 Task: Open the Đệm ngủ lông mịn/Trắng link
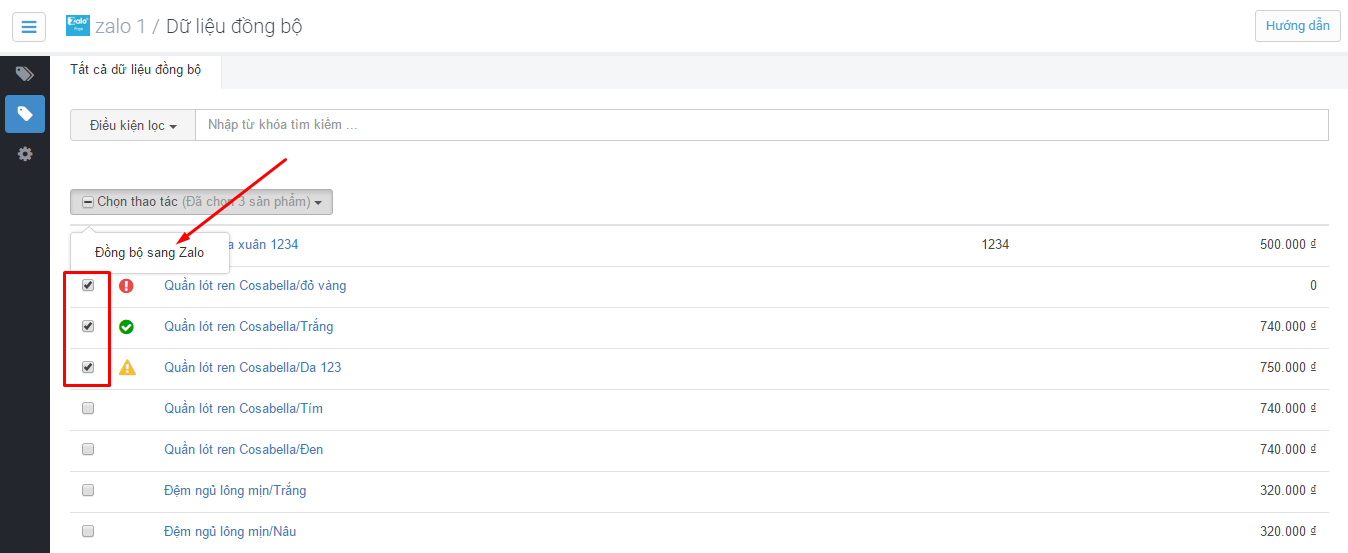click(235, 490)
